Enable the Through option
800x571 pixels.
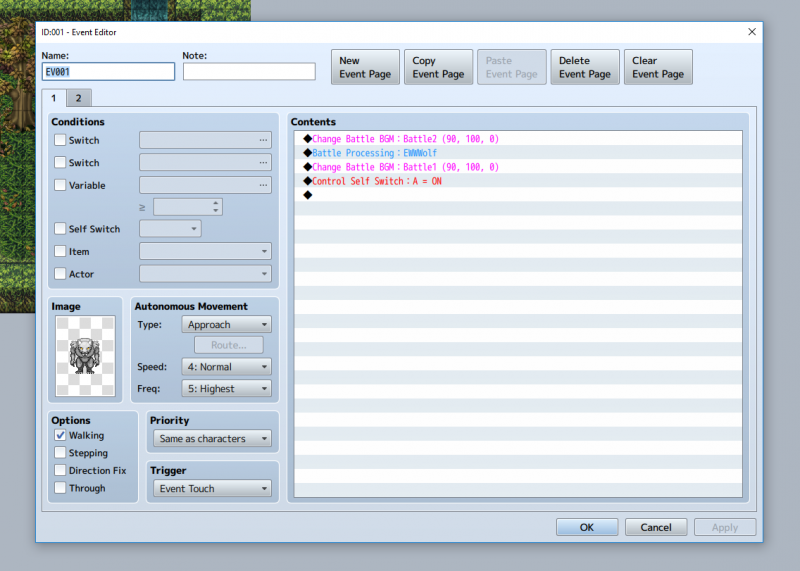coord(60,488)
